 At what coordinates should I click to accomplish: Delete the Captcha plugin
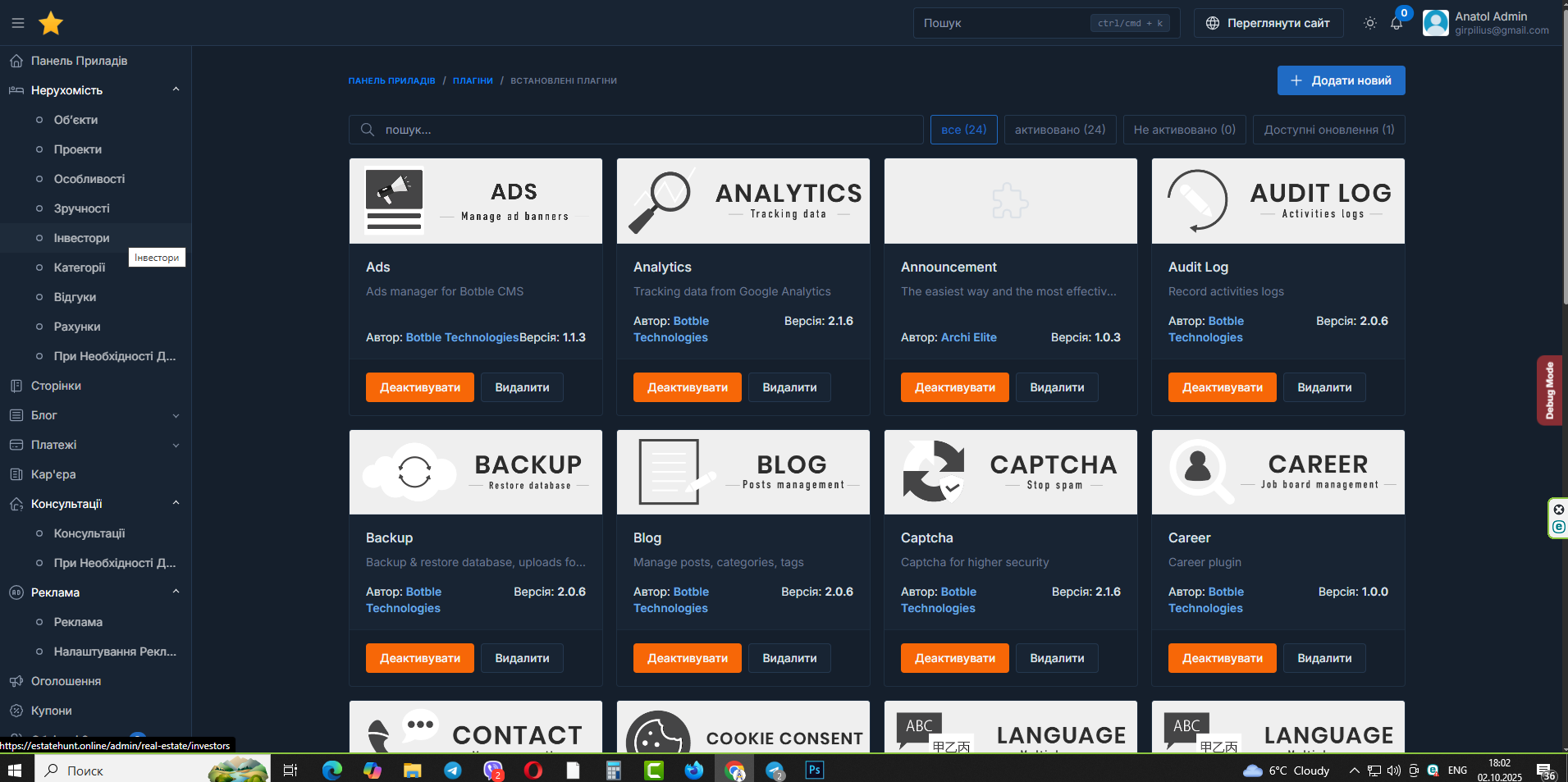tap(1056, 658)
